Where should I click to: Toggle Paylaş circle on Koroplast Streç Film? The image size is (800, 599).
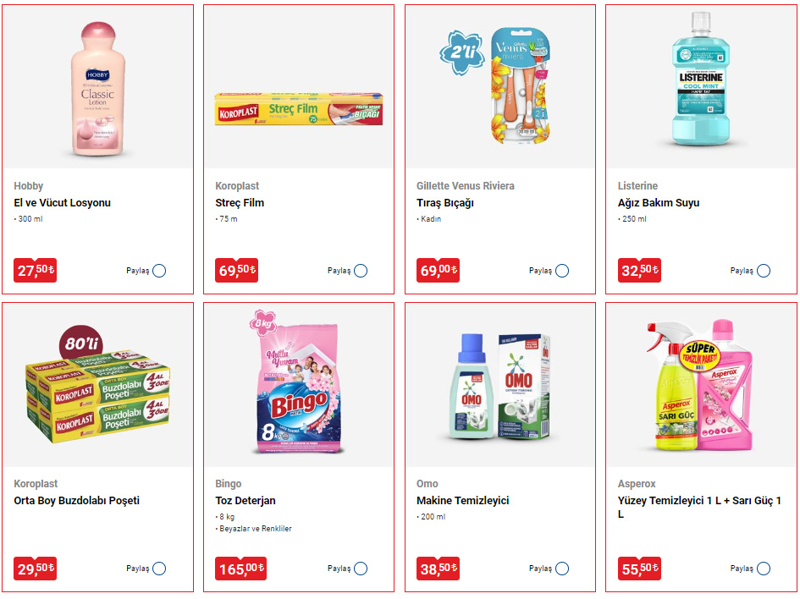point(361,270)
